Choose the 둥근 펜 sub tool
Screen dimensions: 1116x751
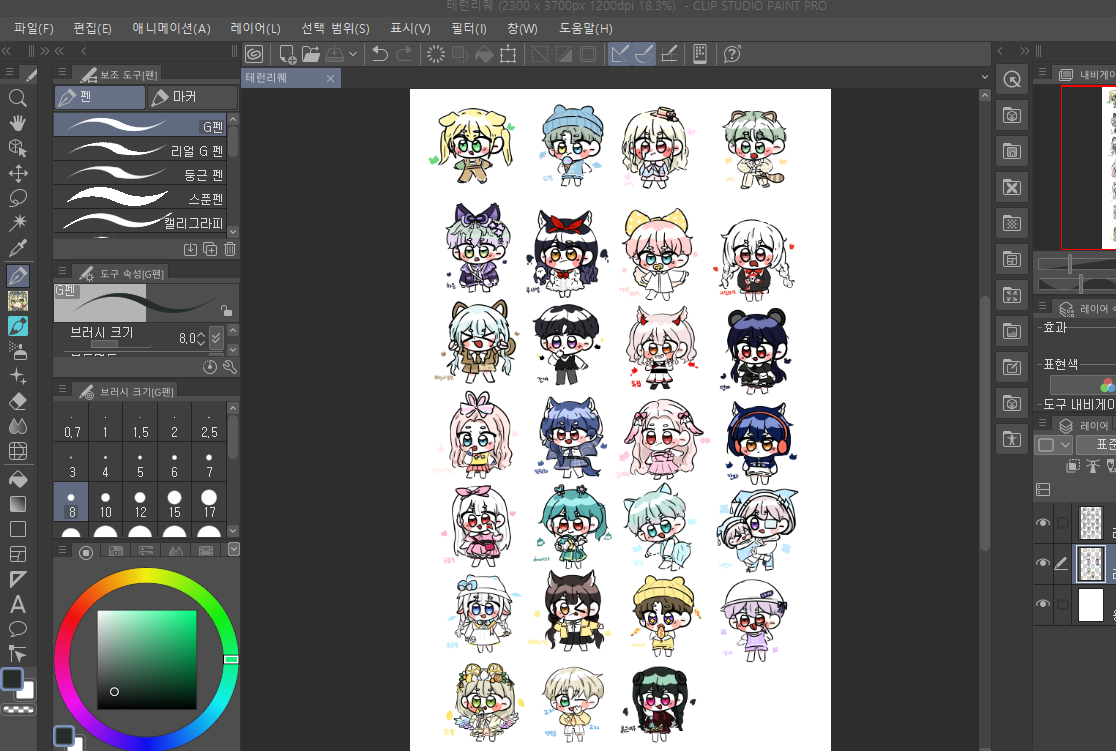[140, 174]
